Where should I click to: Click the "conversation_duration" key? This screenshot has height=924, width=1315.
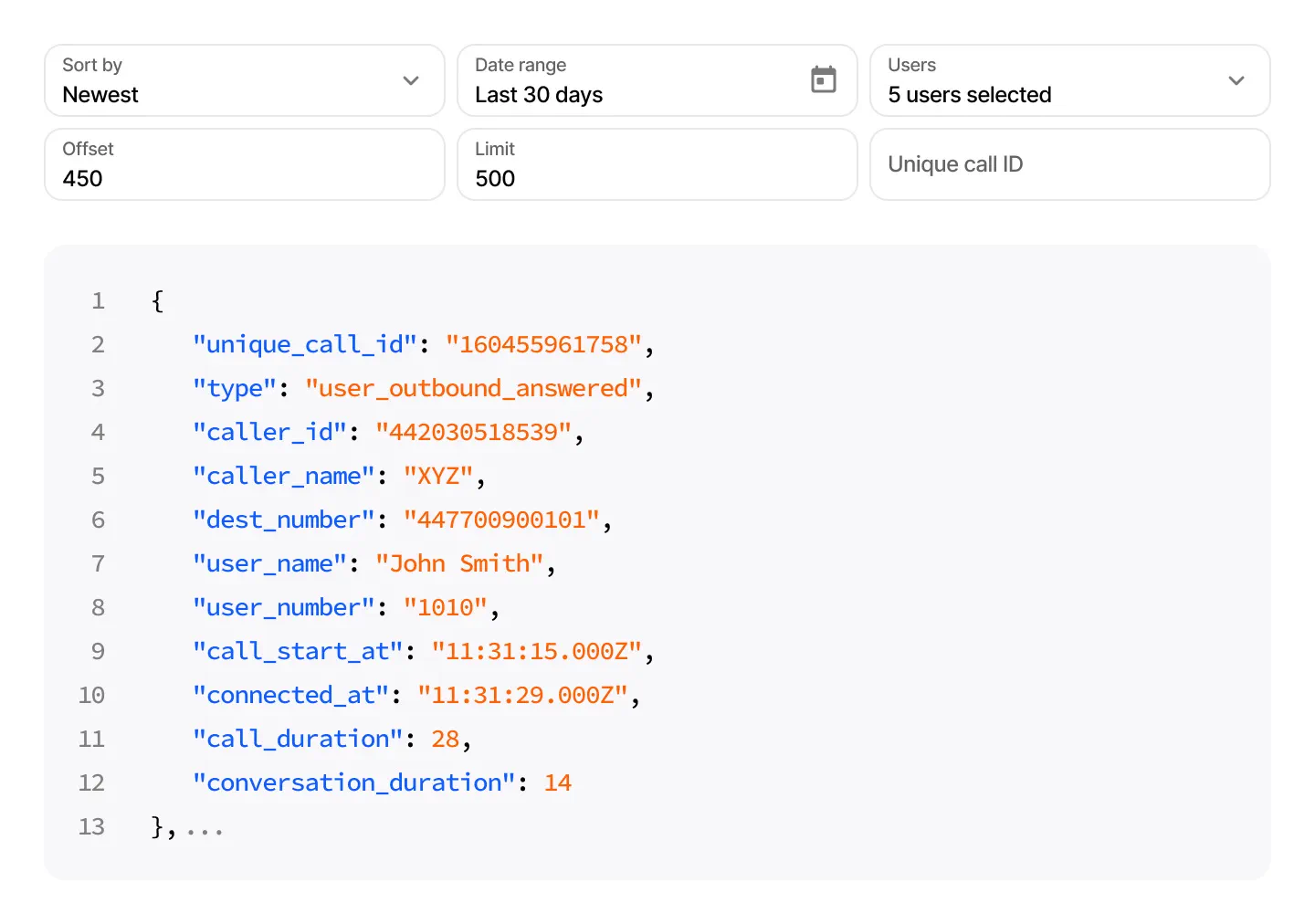tap(354, 782)
